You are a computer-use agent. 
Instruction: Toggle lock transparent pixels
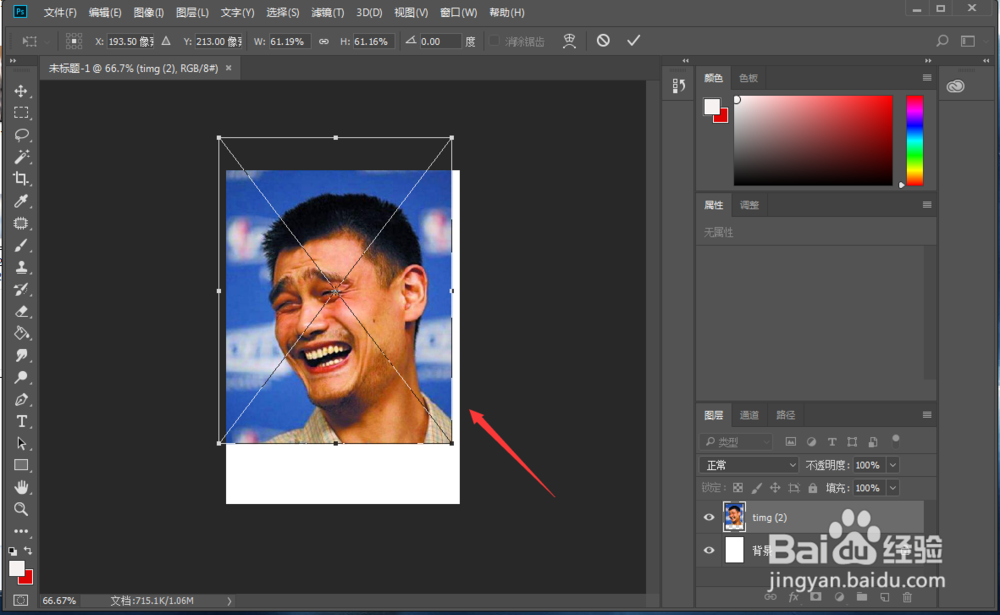[x=738, y=488]
